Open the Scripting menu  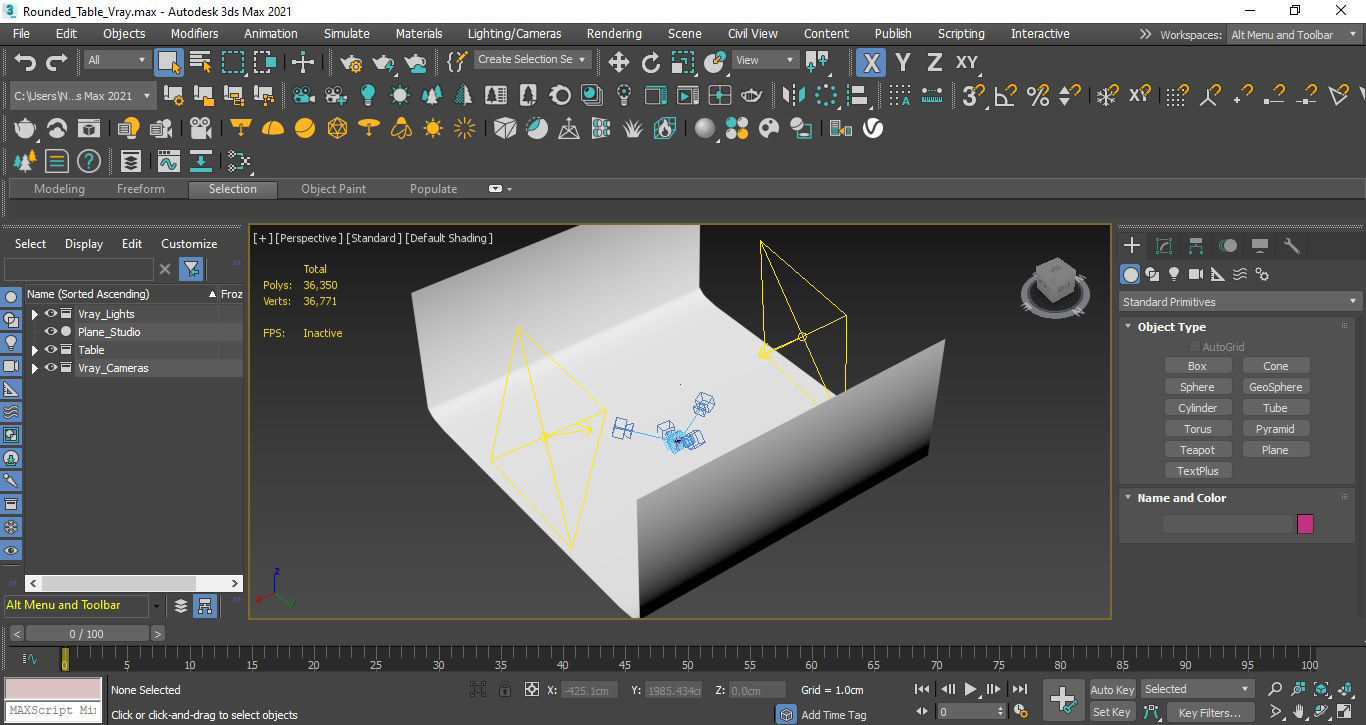961,34
